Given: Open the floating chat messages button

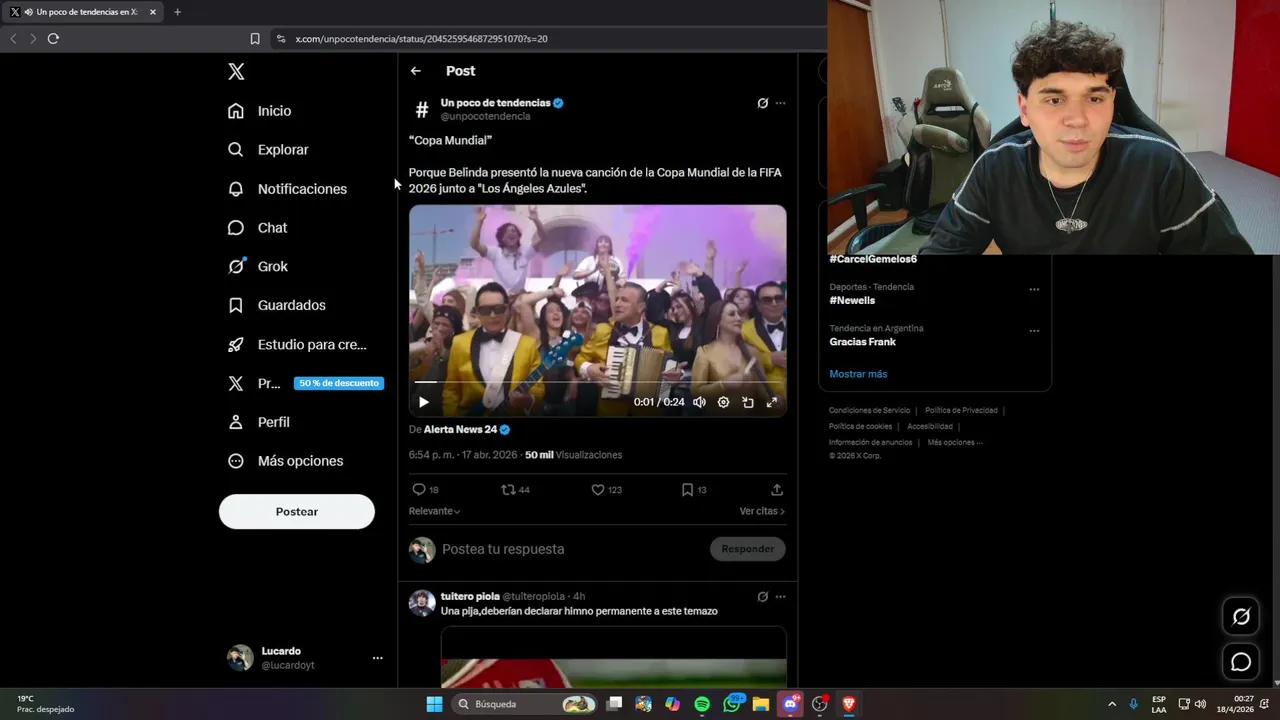Looking at the screenshot, I should 1241,662.
